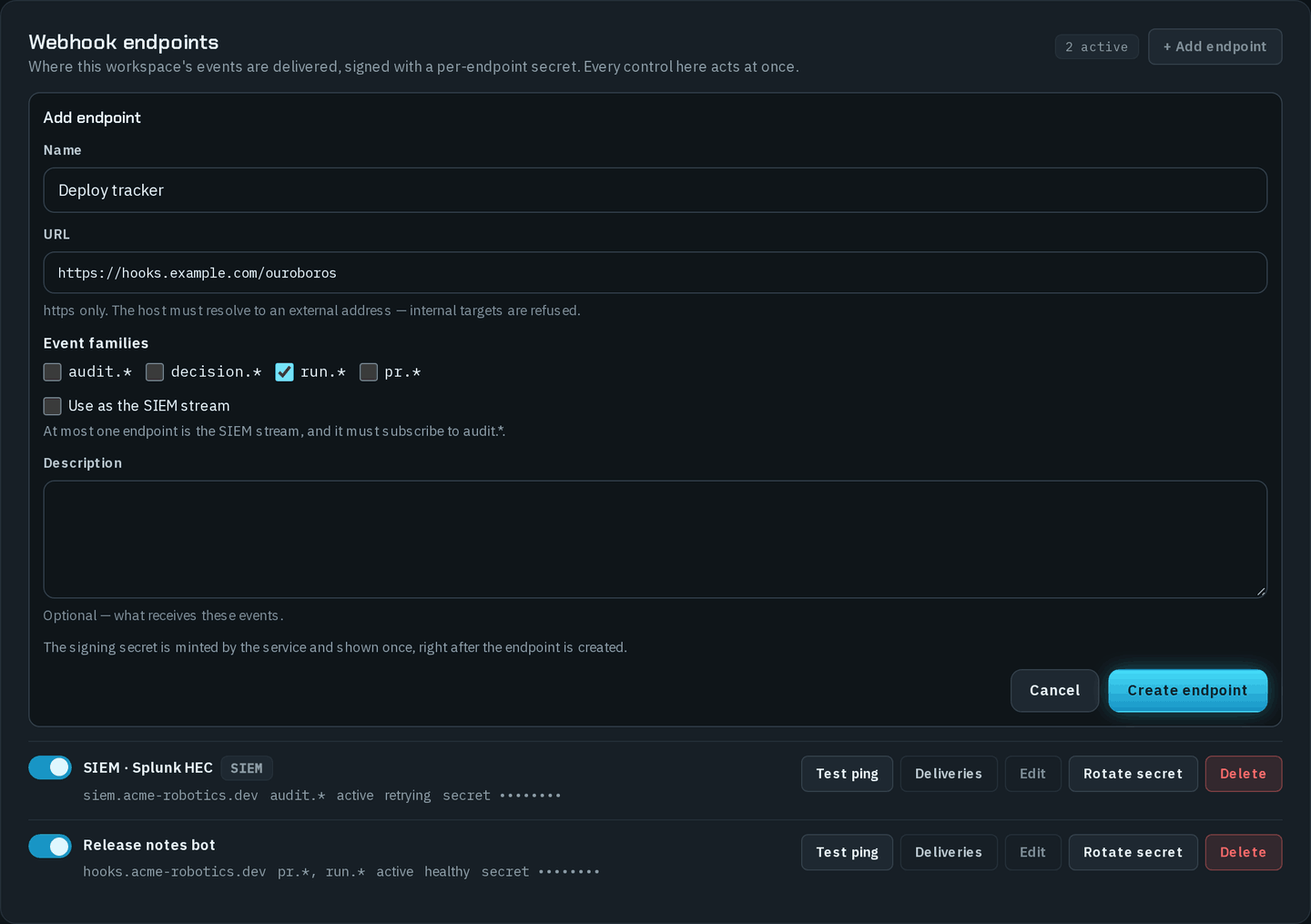Delete the SIEM · Splunk HEC endpoint
The height and width of the screenshot is (924, 1311).
click(1243, 774)
